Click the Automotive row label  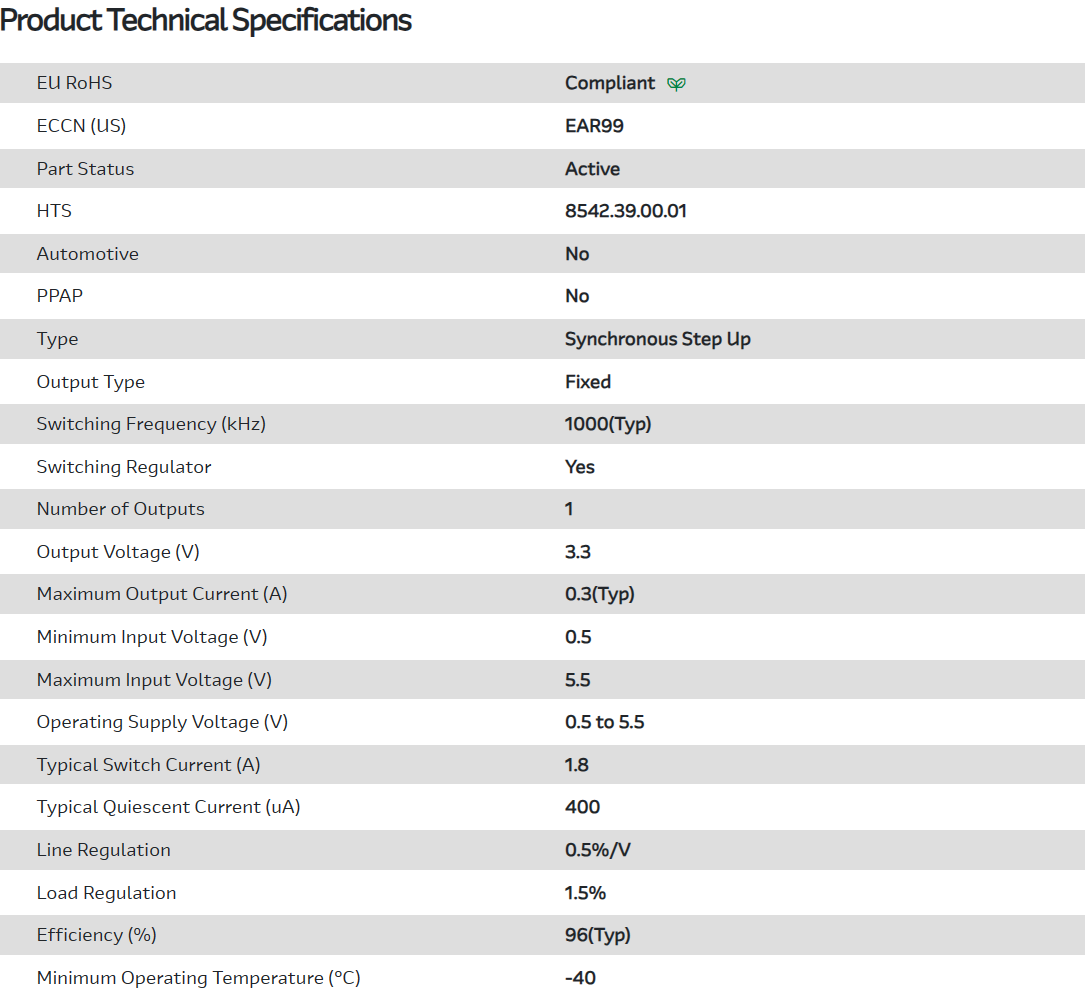click(x=88, y=254)
